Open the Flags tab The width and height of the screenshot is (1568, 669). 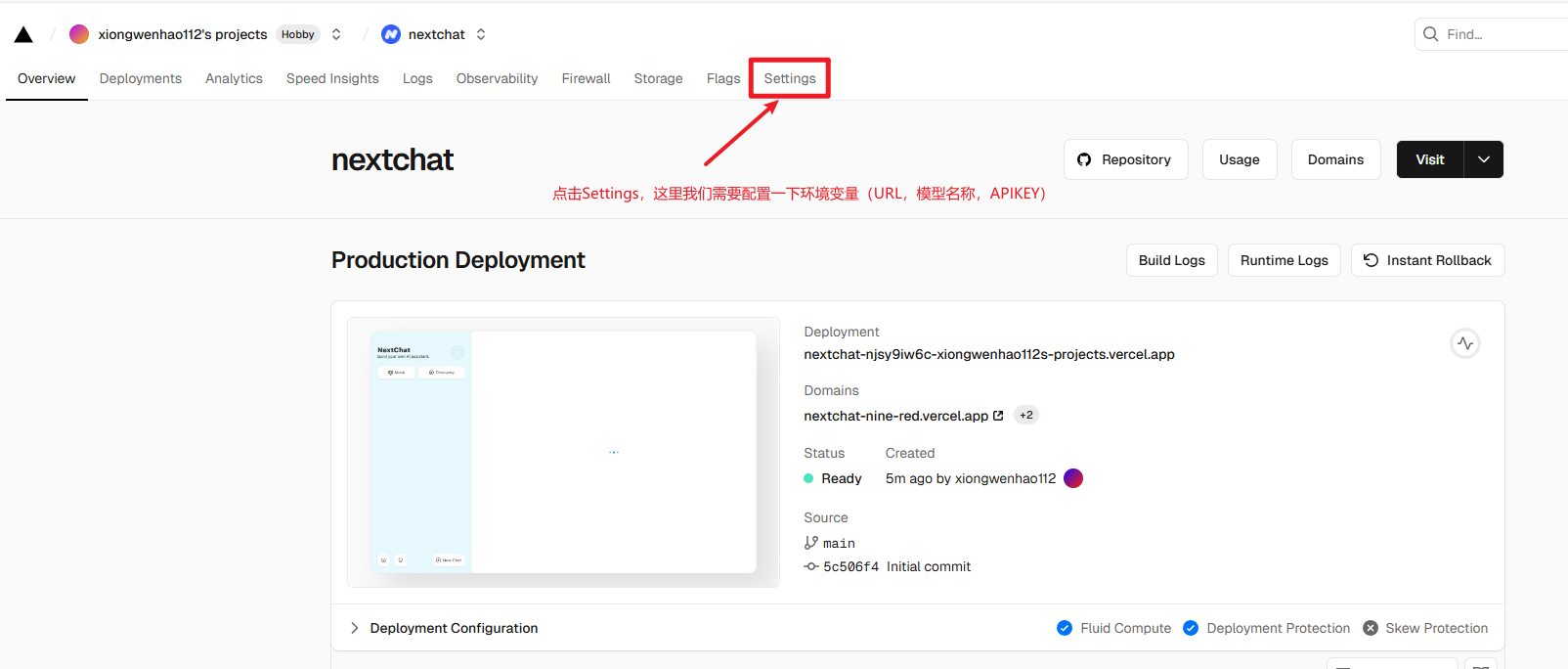[x=723, y=78]
